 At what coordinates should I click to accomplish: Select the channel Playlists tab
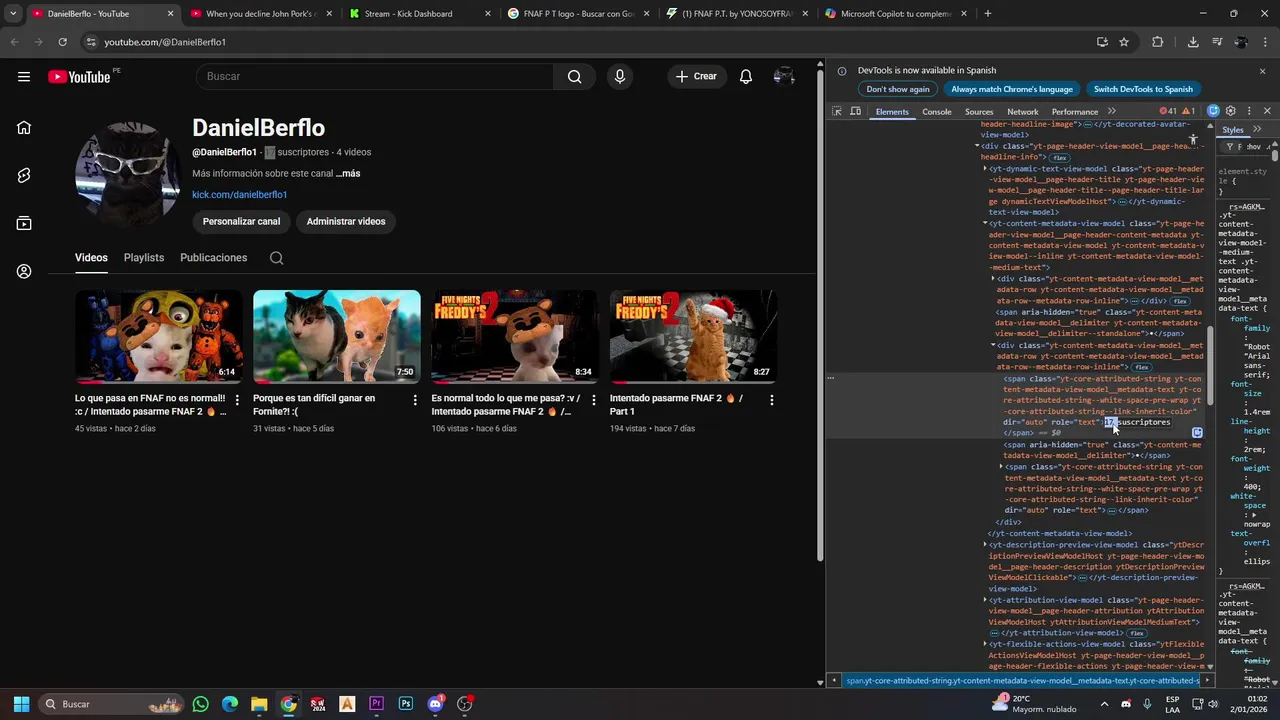(x=144, y=258)
